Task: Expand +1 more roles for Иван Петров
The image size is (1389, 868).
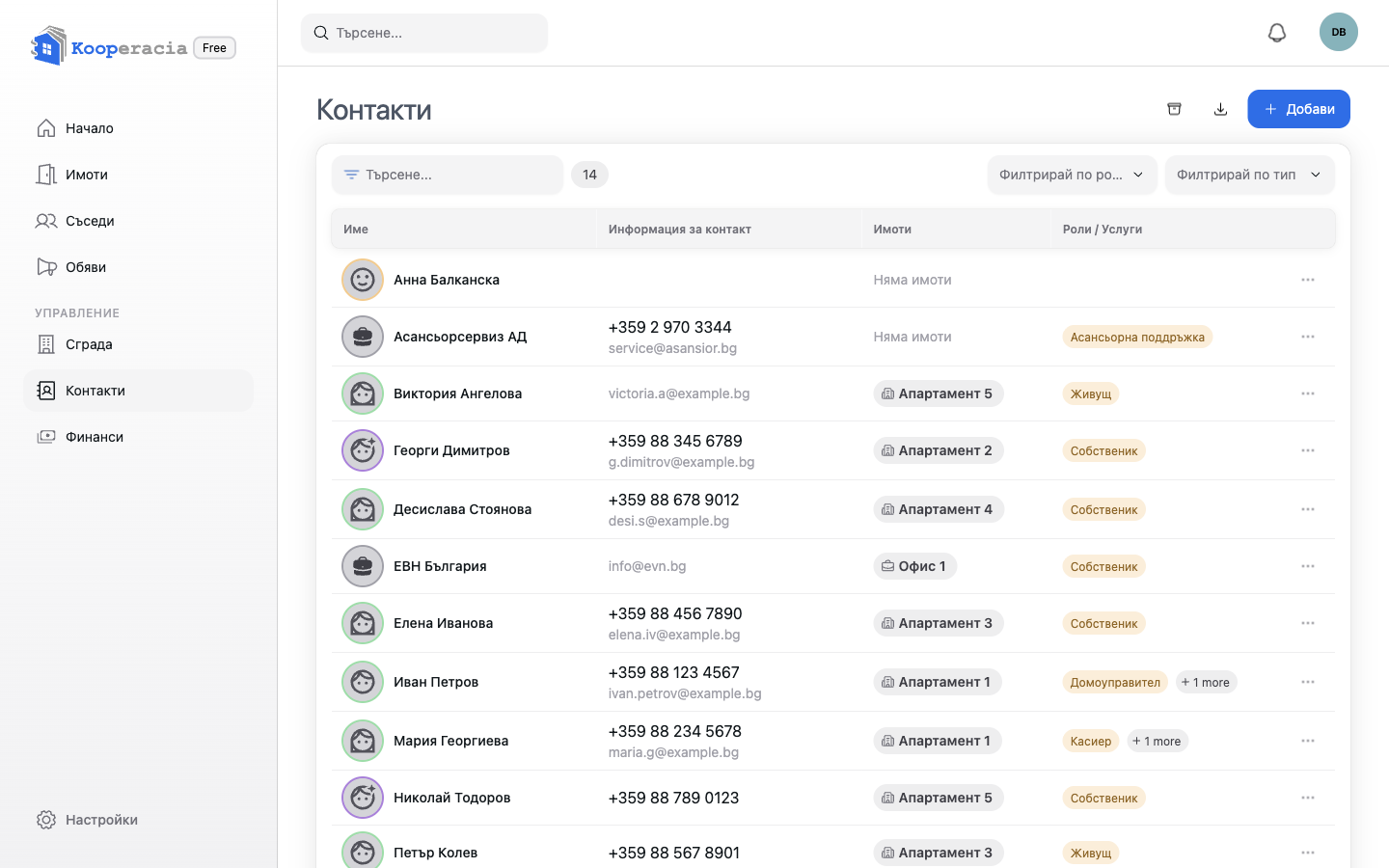Action: [1206, 682]
